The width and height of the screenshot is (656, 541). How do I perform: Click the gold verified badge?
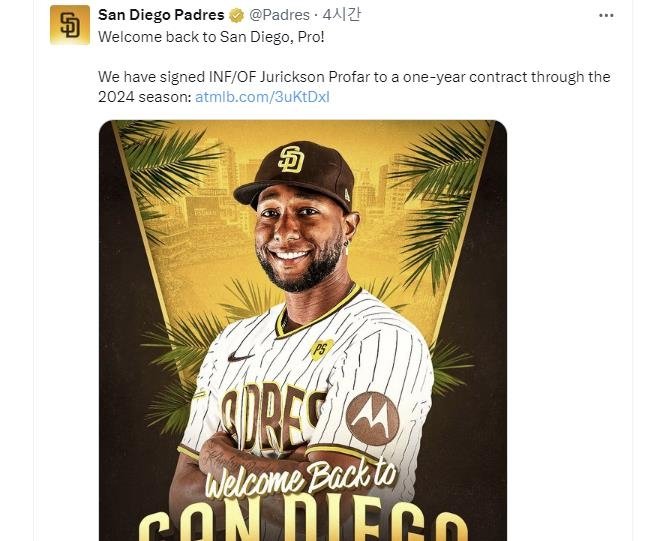tap(236, 16)
